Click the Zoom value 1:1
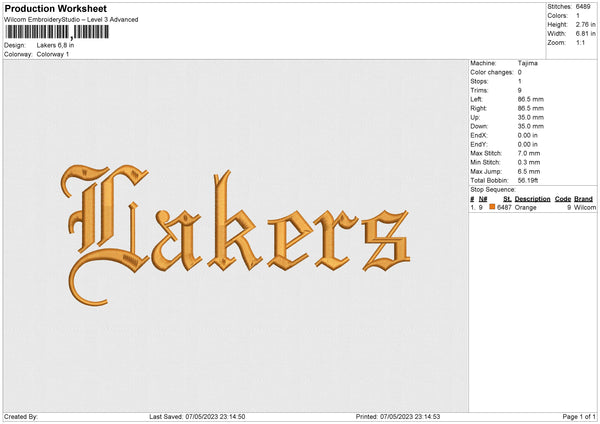This screenshot has width=600, height=424. click(580, 42)
